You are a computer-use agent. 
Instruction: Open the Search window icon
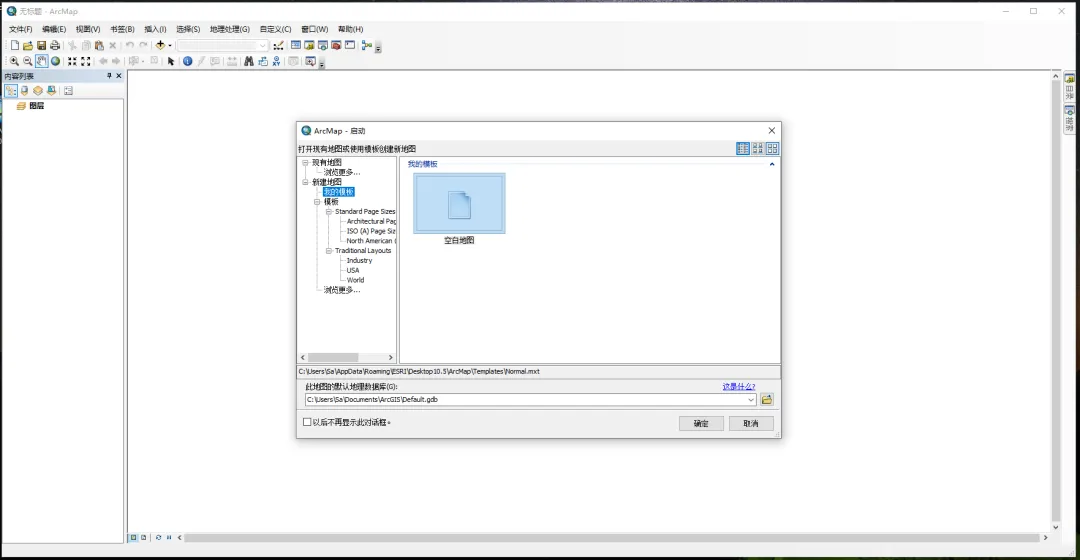click(322, 45)
